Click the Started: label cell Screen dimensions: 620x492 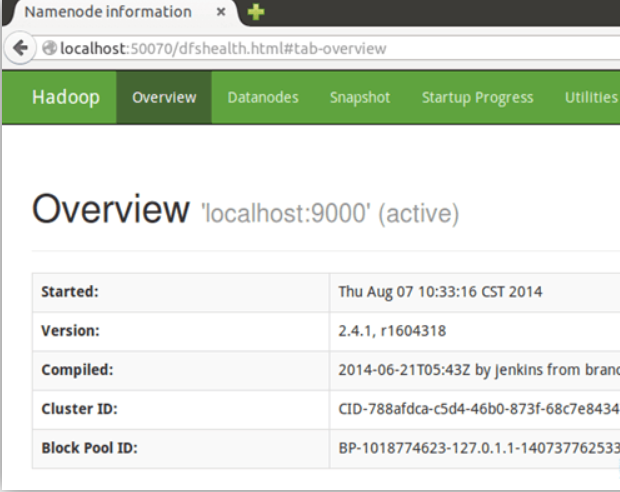(x=181, y=292)
